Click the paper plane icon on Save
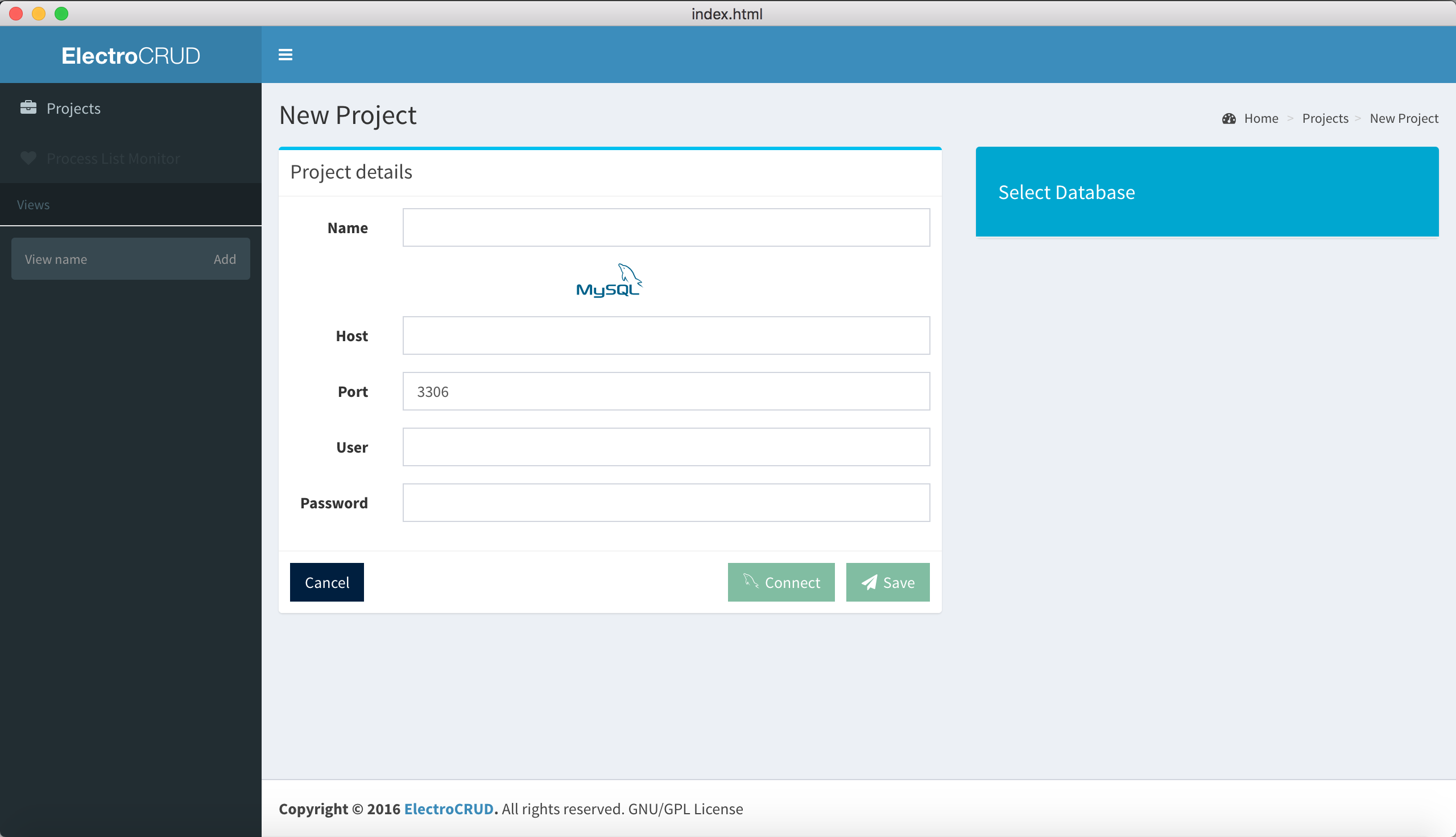 pyautogui.click(x=869, y=582)
